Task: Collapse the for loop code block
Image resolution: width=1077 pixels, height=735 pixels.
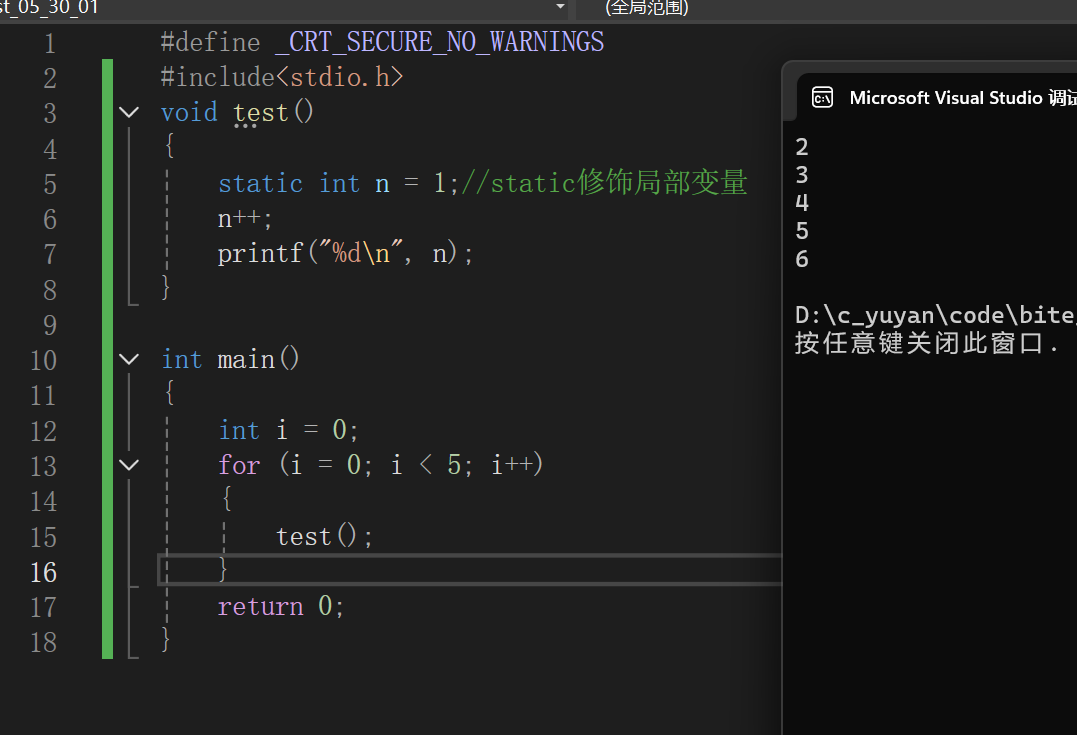Action: click(x=129, y=465)
